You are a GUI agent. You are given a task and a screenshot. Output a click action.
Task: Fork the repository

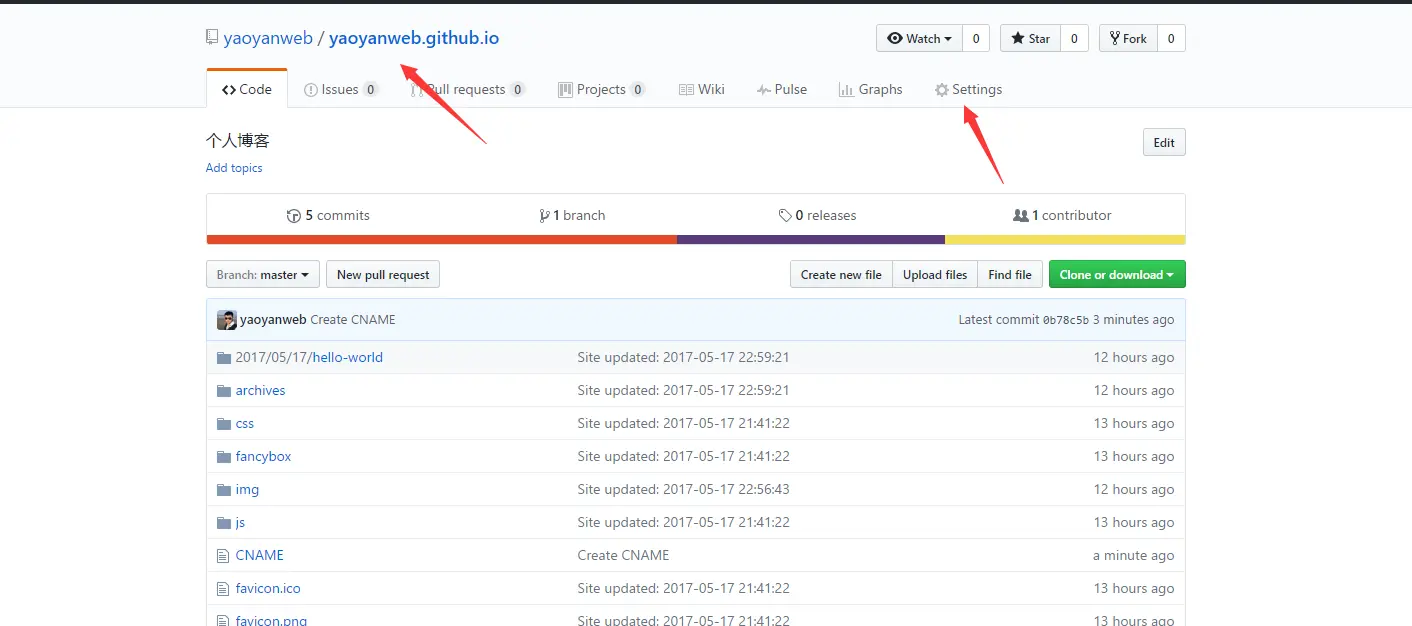tap(1128, 38)
